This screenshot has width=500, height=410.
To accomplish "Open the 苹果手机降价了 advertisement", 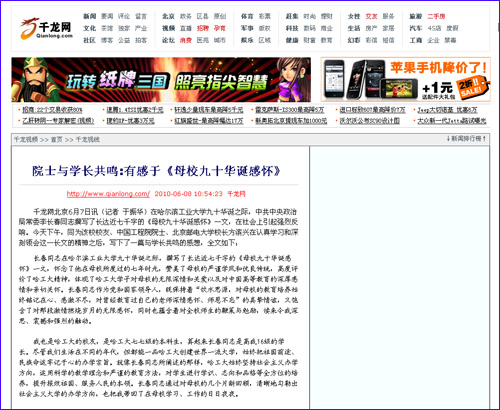I will tap(406, 79).
